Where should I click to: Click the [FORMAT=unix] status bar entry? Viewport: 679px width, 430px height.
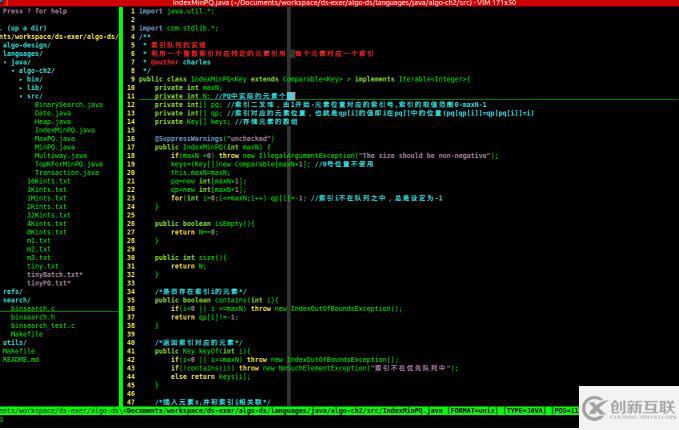pyautogui.click(x=473, y=411)
